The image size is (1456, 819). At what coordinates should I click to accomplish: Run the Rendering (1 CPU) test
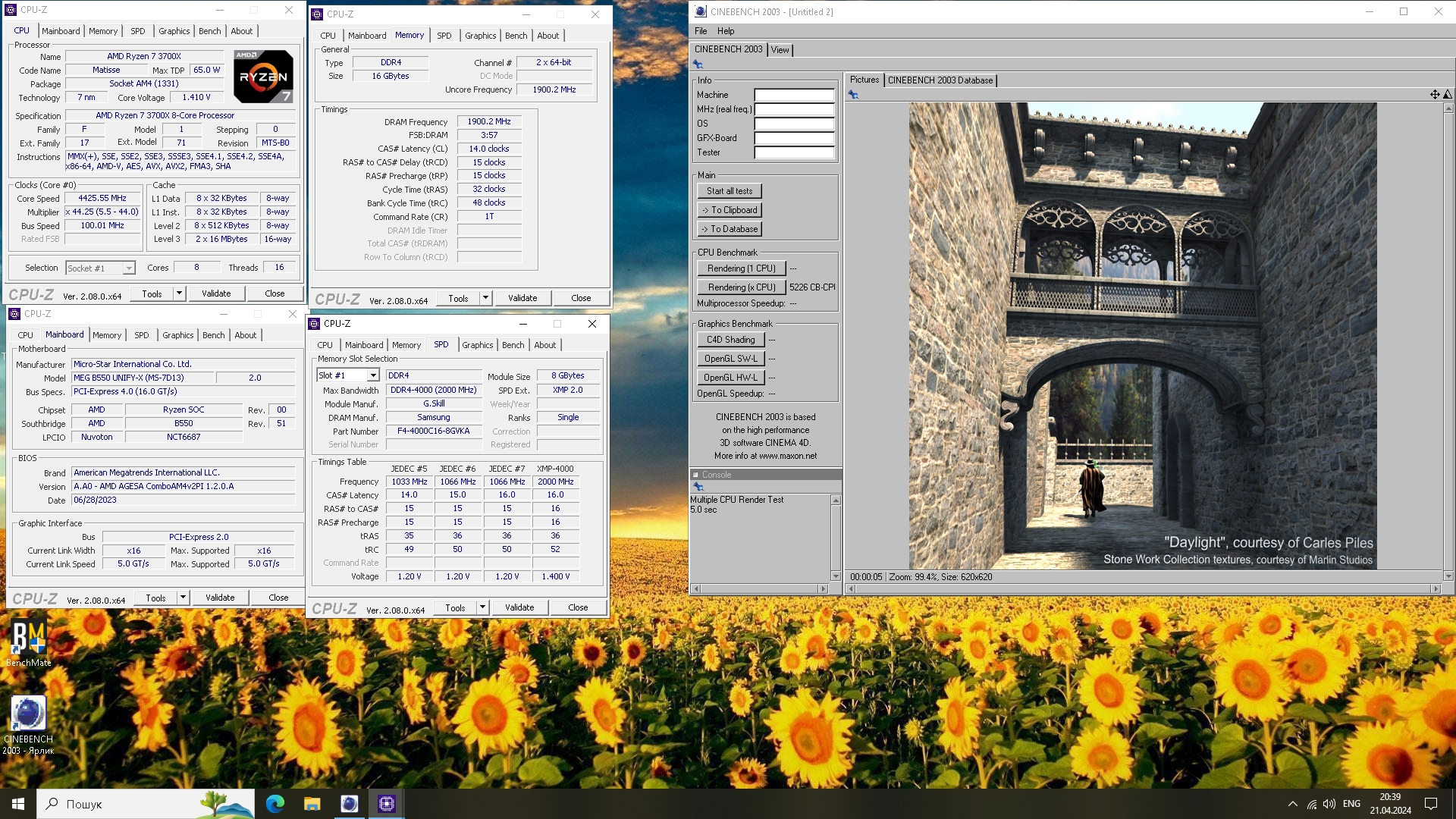tap(742, 268)
